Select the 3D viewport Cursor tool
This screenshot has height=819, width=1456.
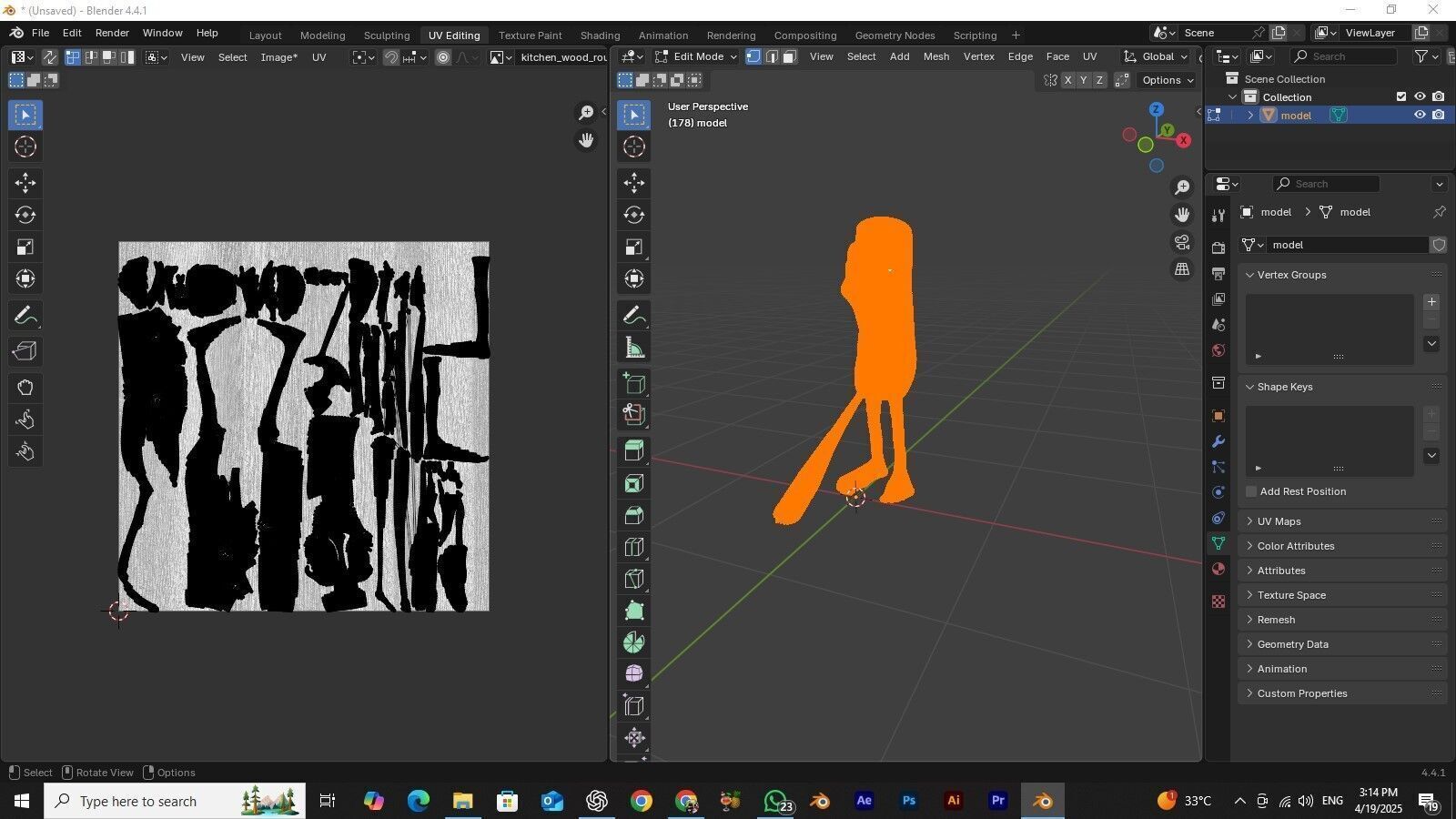(634, 147)
